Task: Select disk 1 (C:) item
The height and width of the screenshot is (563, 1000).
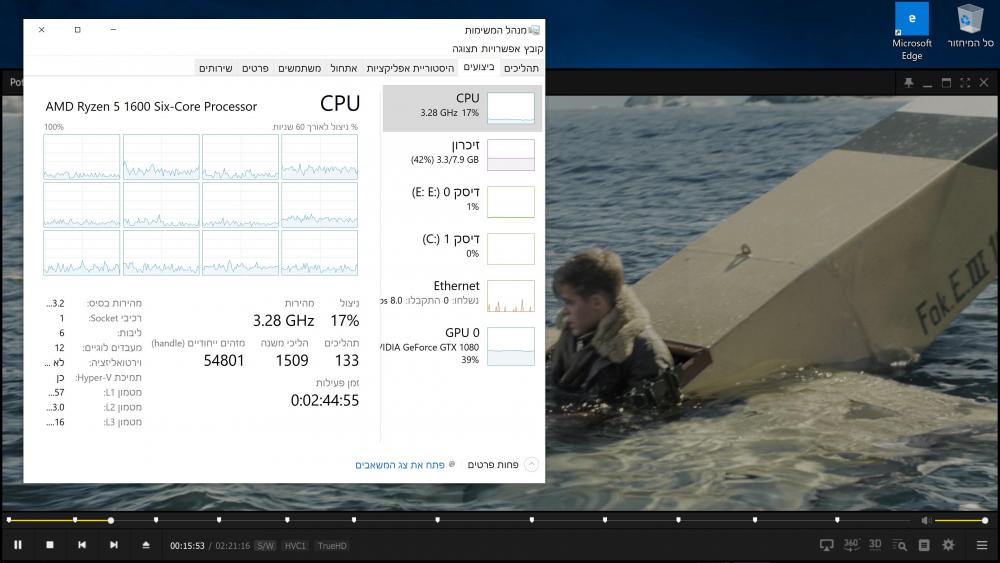Action: [x=462, y=249]
